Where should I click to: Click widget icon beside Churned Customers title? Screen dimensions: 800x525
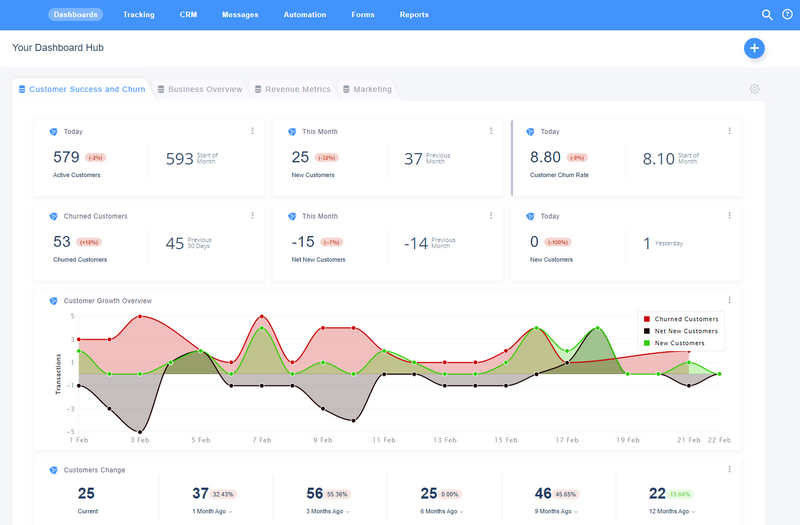tap(54, 216)
